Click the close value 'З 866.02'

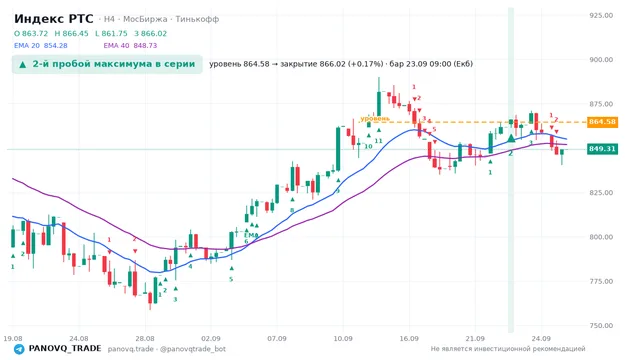(150, 33)
